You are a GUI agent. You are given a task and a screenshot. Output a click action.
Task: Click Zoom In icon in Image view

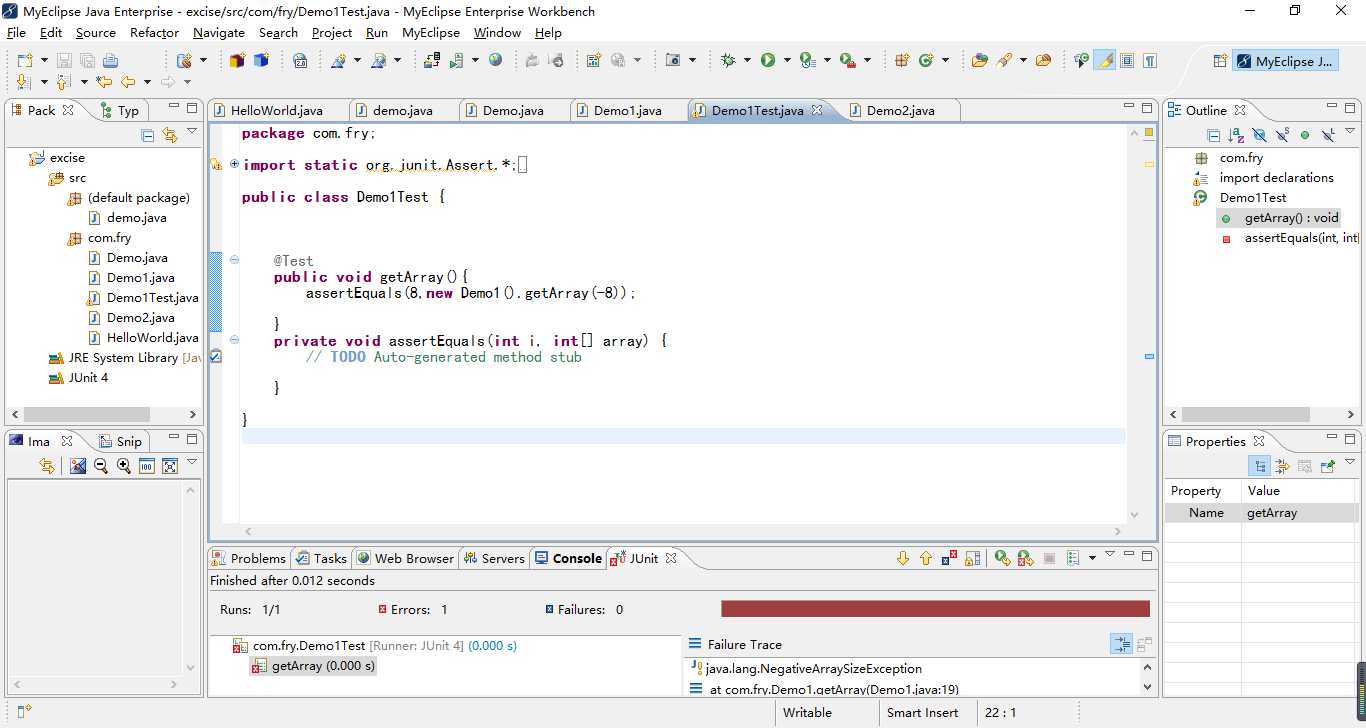pyautogui.click(x=123, y=466)
